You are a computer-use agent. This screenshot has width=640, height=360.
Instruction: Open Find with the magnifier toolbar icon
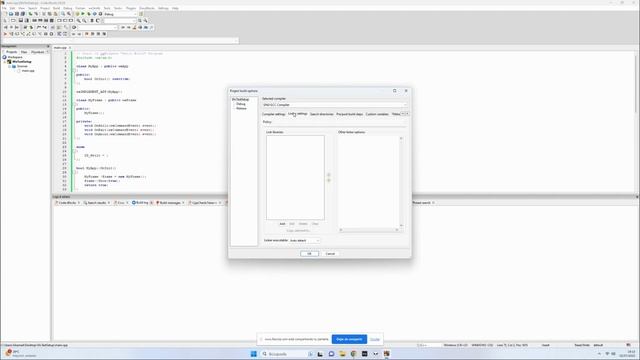(x=63, y=14)
